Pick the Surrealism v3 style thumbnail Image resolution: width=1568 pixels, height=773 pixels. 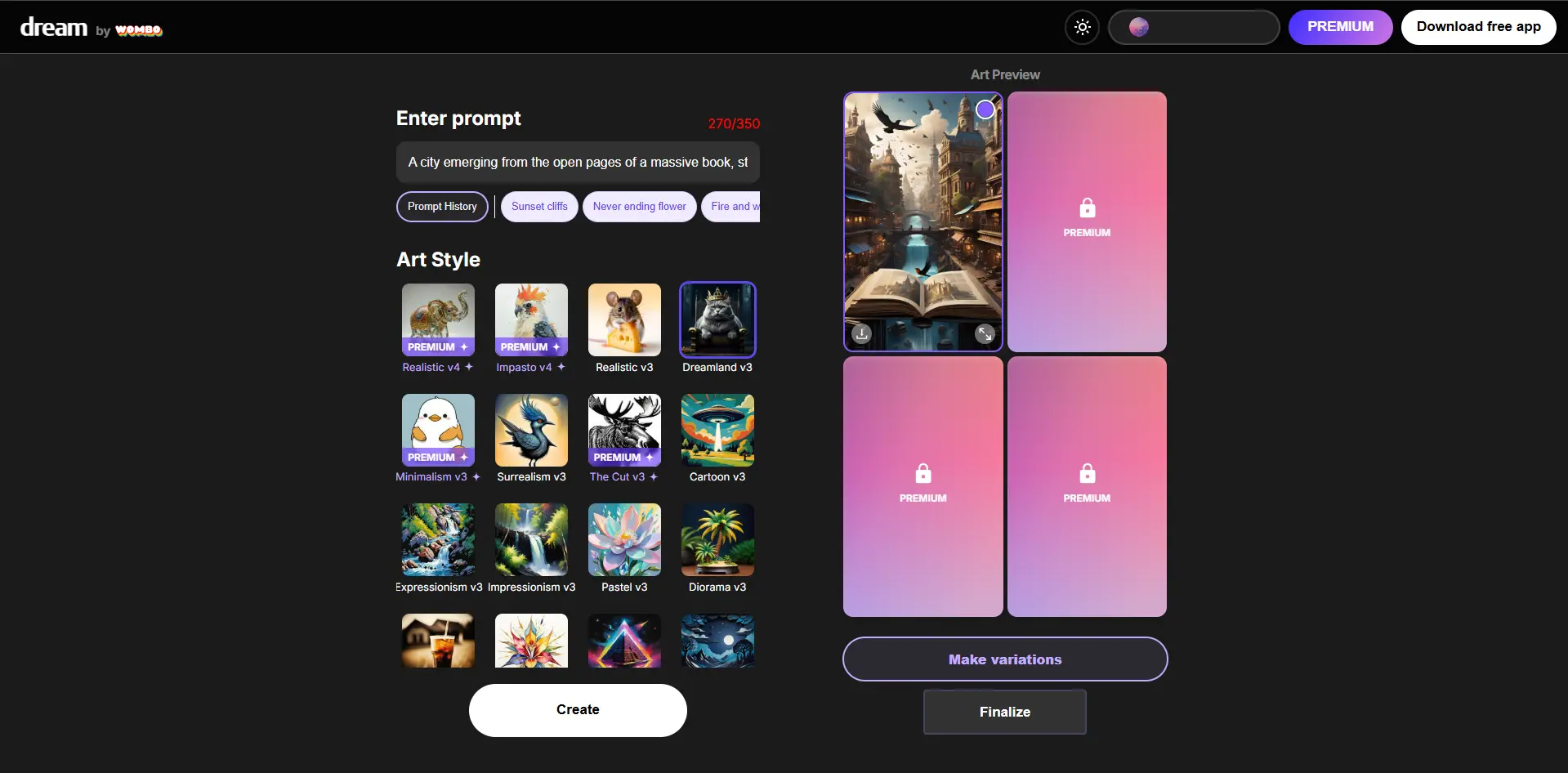[x=531, y=430]
